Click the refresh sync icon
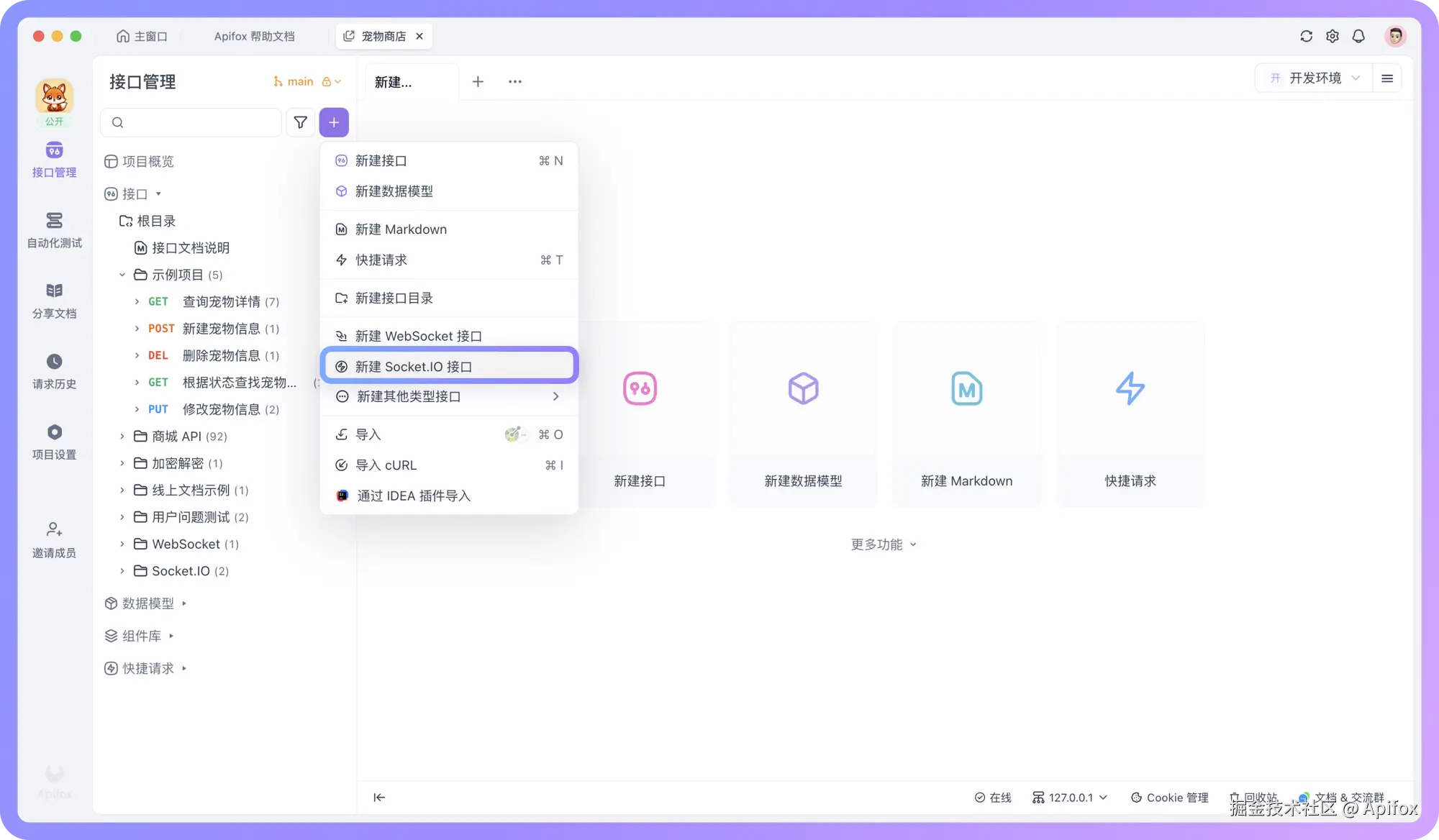This screenshot has width=1439, height=840. (x=1306, y=36)
